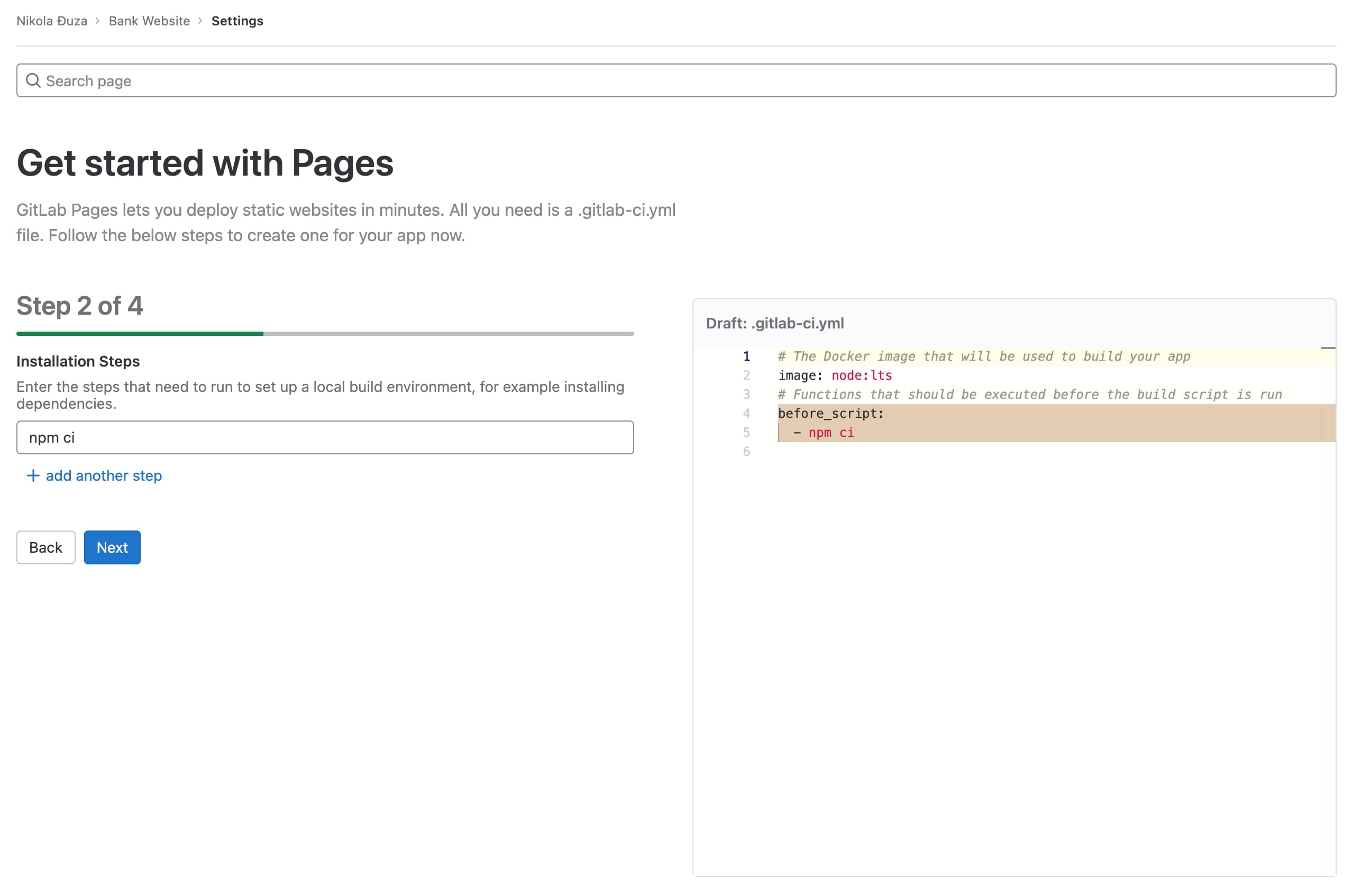Image resolution: width=1353 pixels, height=896 pixels.
Task: Click line number 1 in editor gutter
Action: tap(746, 356)
